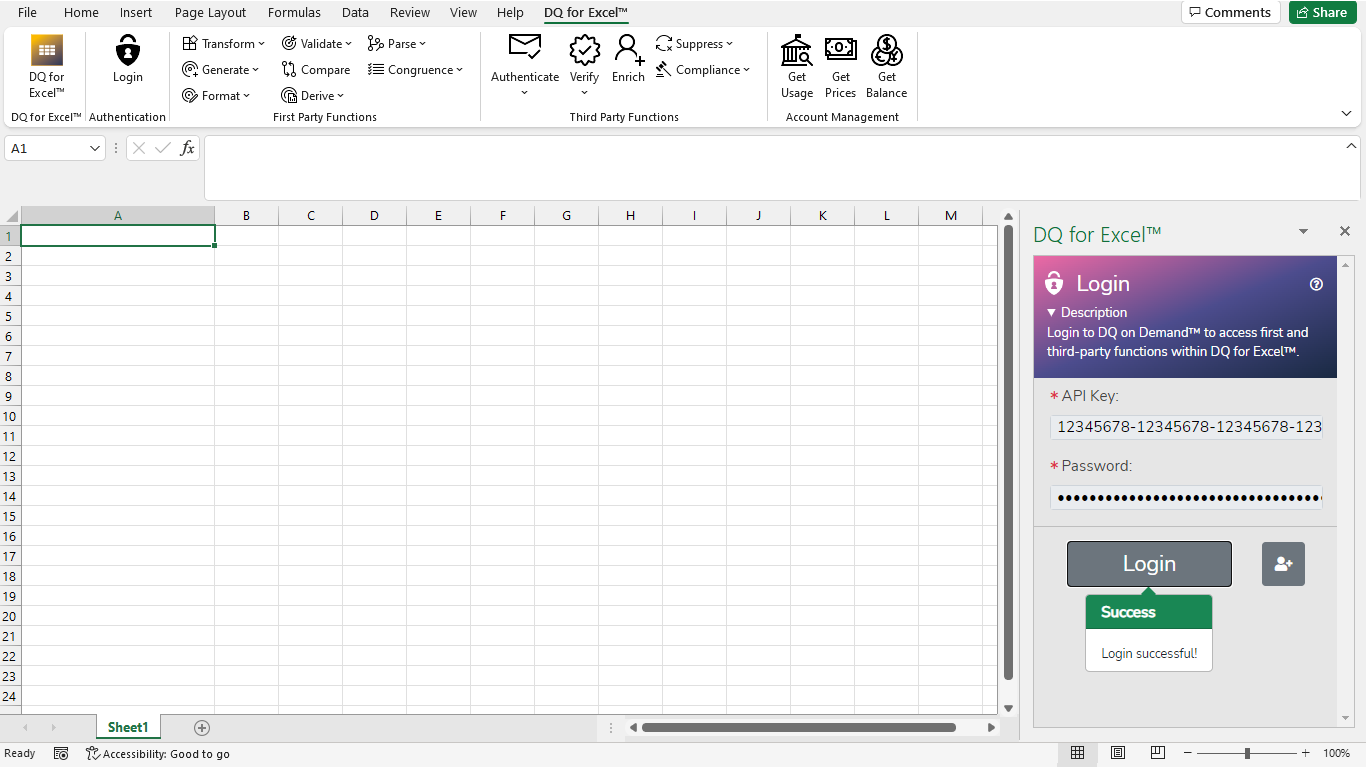Switch to the Formulas tab
1366x768 pixels.
294,13
